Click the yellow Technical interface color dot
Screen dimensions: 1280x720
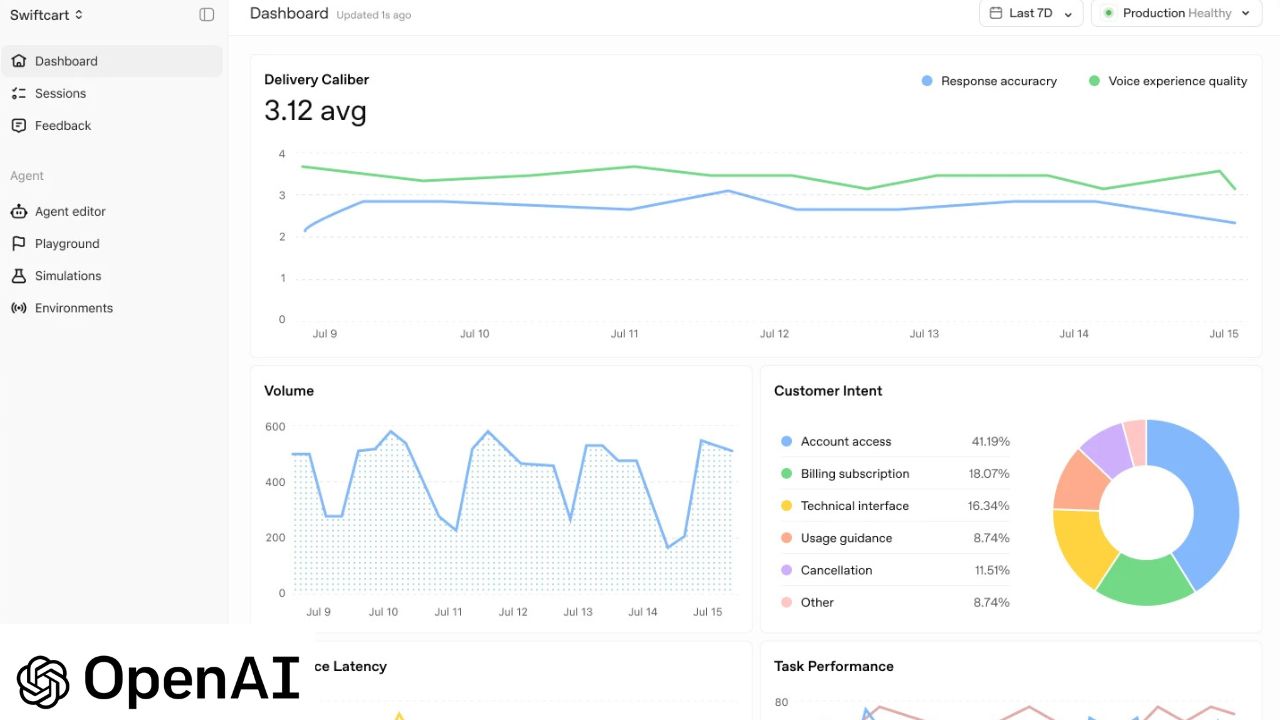(786, 505)
